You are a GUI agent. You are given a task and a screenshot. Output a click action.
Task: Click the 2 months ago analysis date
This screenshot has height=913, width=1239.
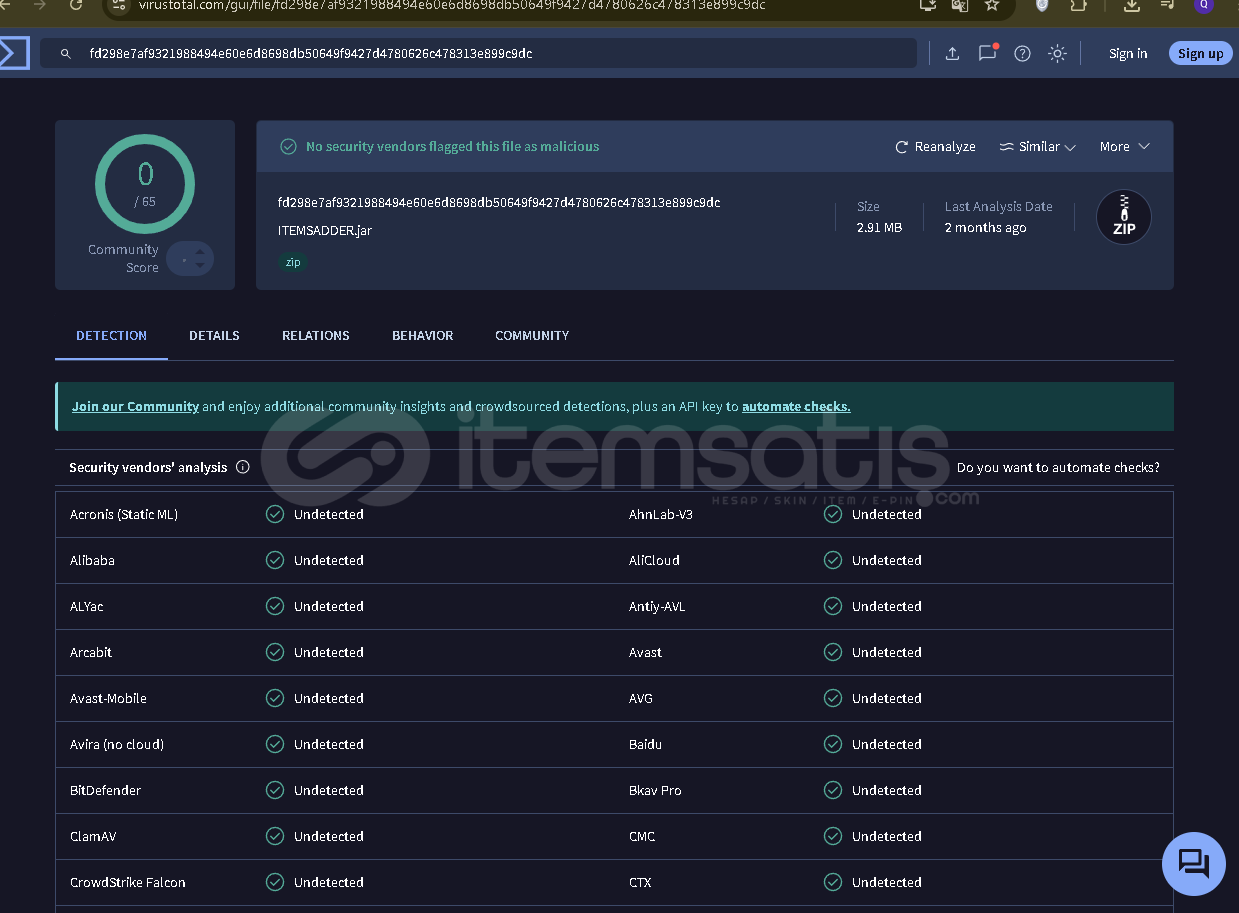pyautogui.click(x=985, y=228)
